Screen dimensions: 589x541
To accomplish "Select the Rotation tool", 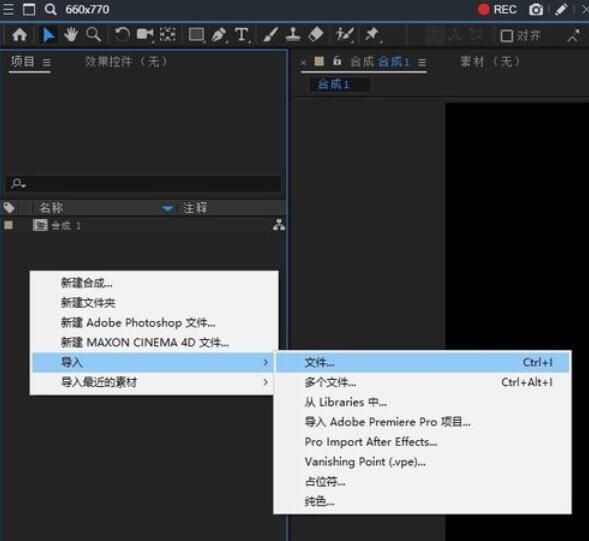I will pos(122,35).
